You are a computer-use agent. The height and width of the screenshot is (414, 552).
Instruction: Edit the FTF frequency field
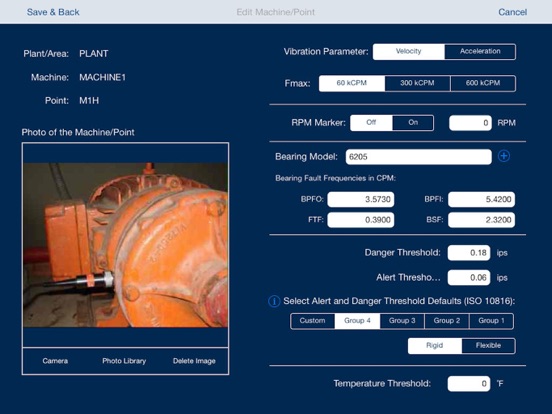click(x=361, y=220)
